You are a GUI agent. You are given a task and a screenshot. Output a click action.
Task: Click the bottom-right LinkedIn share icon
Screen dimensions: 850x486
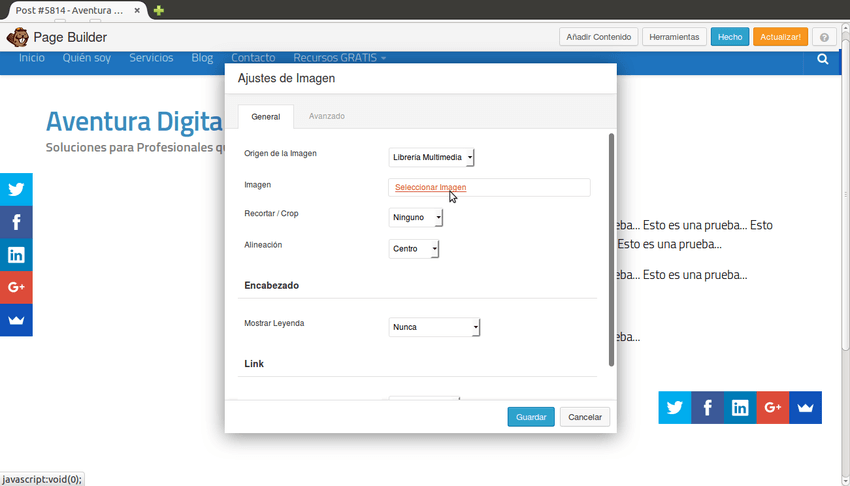click(740, 407)
